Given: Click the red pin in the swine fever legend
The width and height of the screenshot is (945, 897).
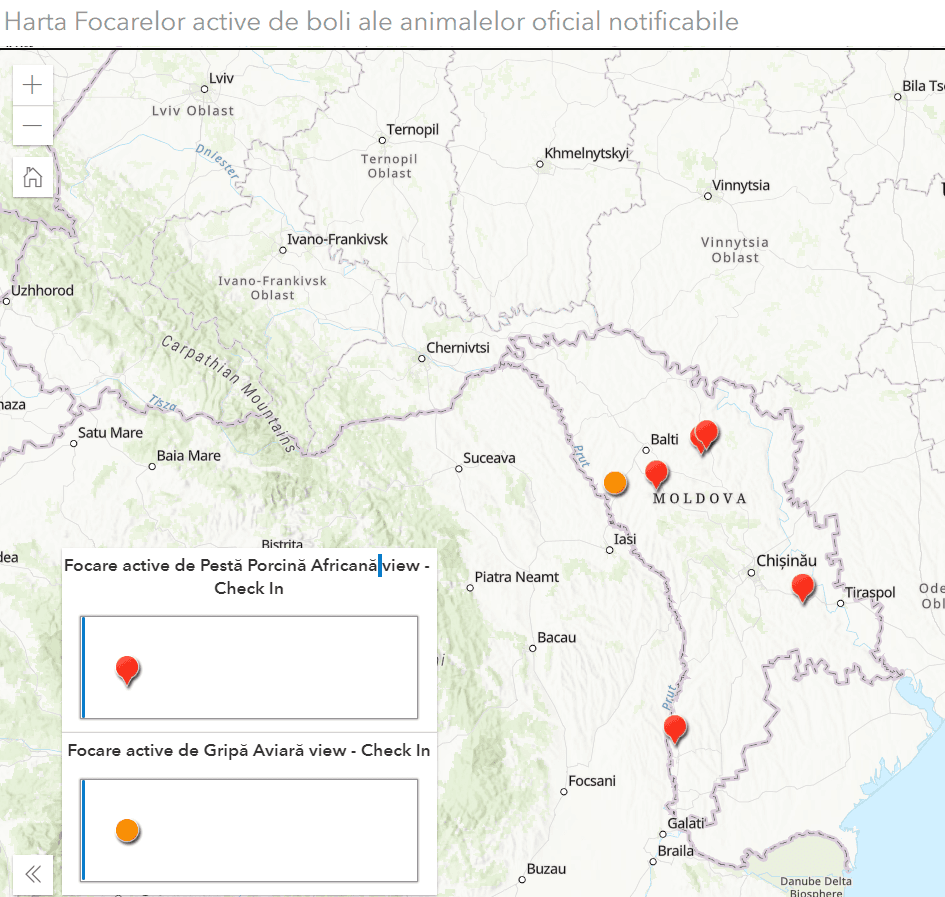Looking at the screenshot, I should pos(127,670).
